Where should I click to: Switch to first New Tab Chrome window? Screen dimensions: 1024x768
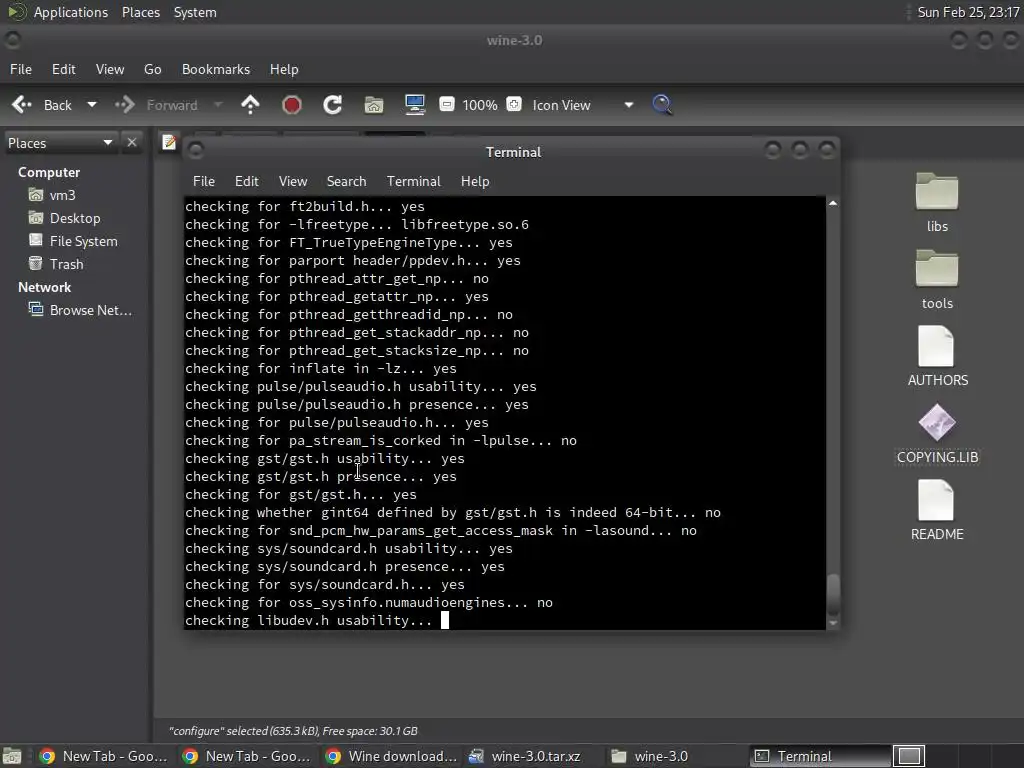[x=103, y=756]
